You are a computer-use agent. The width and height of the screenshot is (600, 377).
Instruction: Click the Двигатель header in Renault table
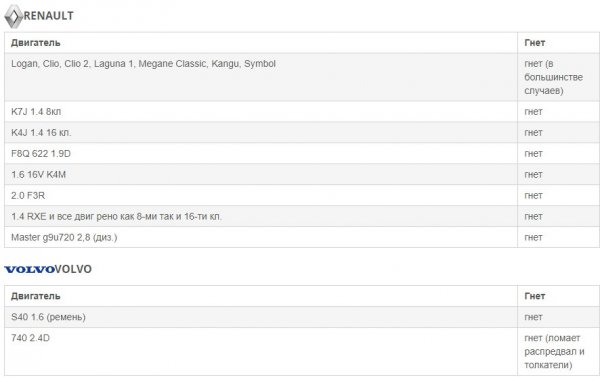[36, 43]
